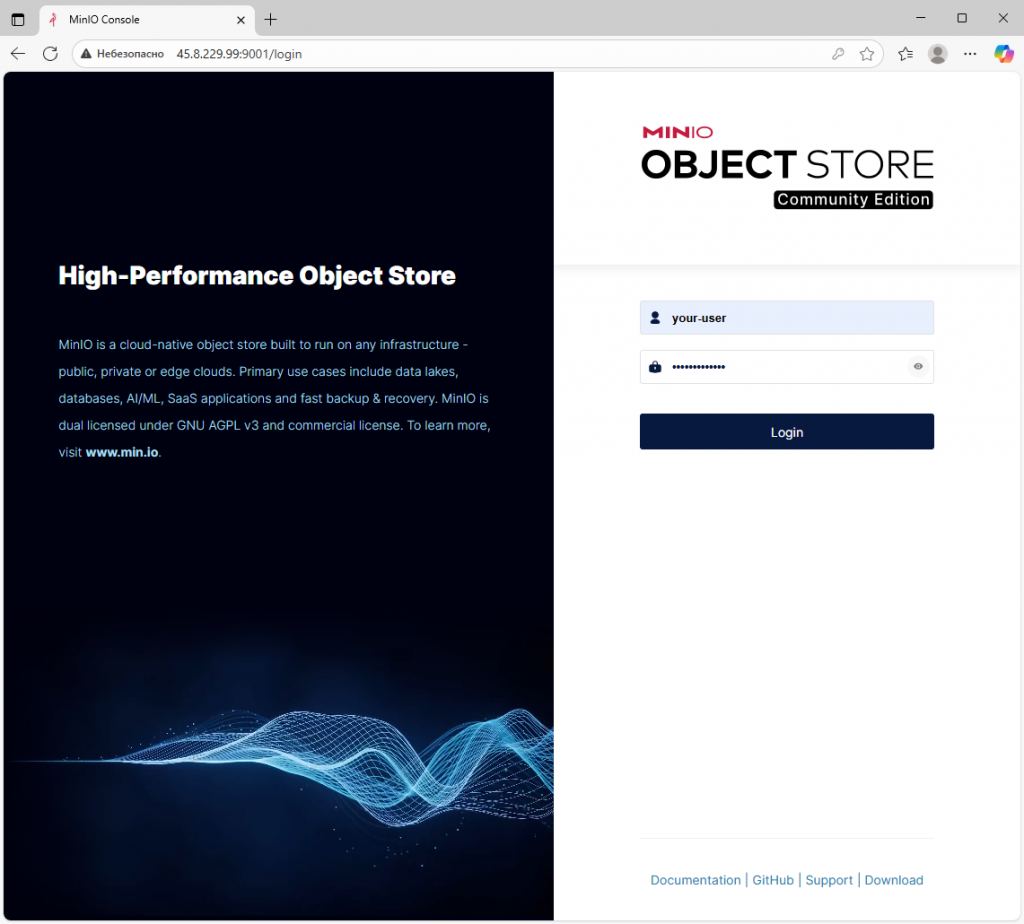Open the Support link
Image resolution: width=1024 pixels, height=924 pixels.
[829, 880]
